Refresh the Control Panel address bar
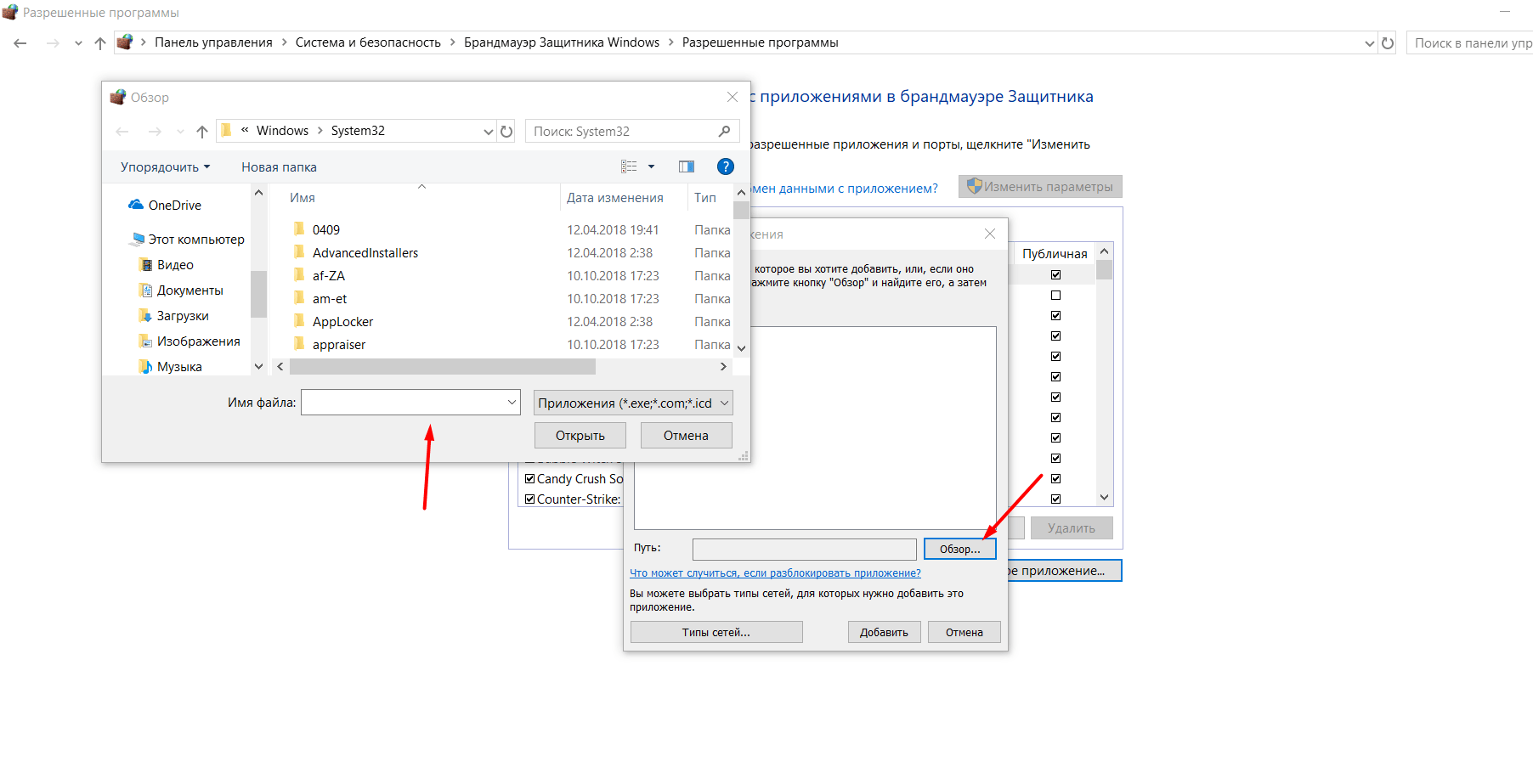The image size is (1533, 784). click(x=1388, y=42)
